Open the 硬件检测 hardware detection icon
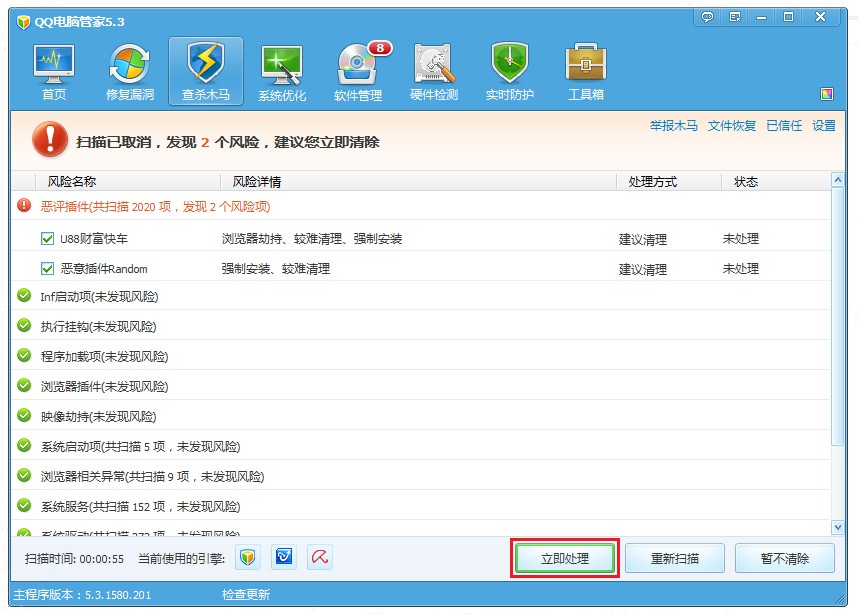This screenshot has height=616, width=859. tap(434, 72)
